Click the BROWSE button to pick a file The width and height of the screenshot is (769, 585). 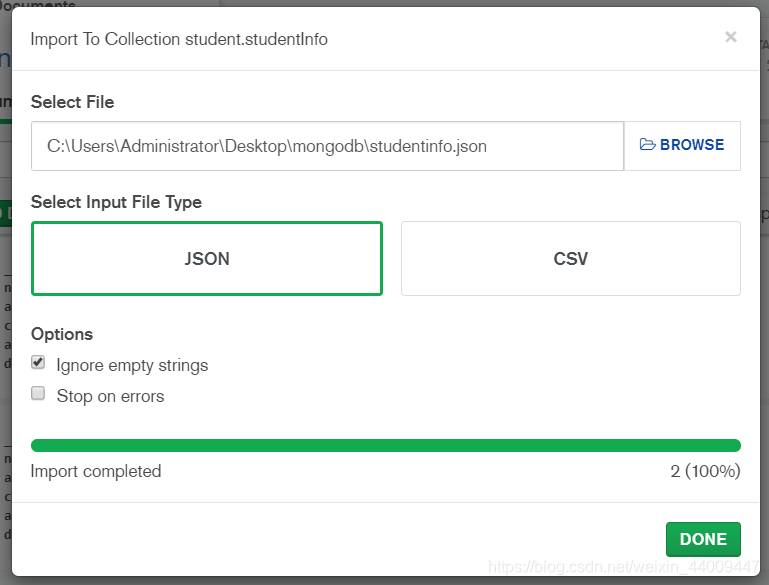(682, 146)
